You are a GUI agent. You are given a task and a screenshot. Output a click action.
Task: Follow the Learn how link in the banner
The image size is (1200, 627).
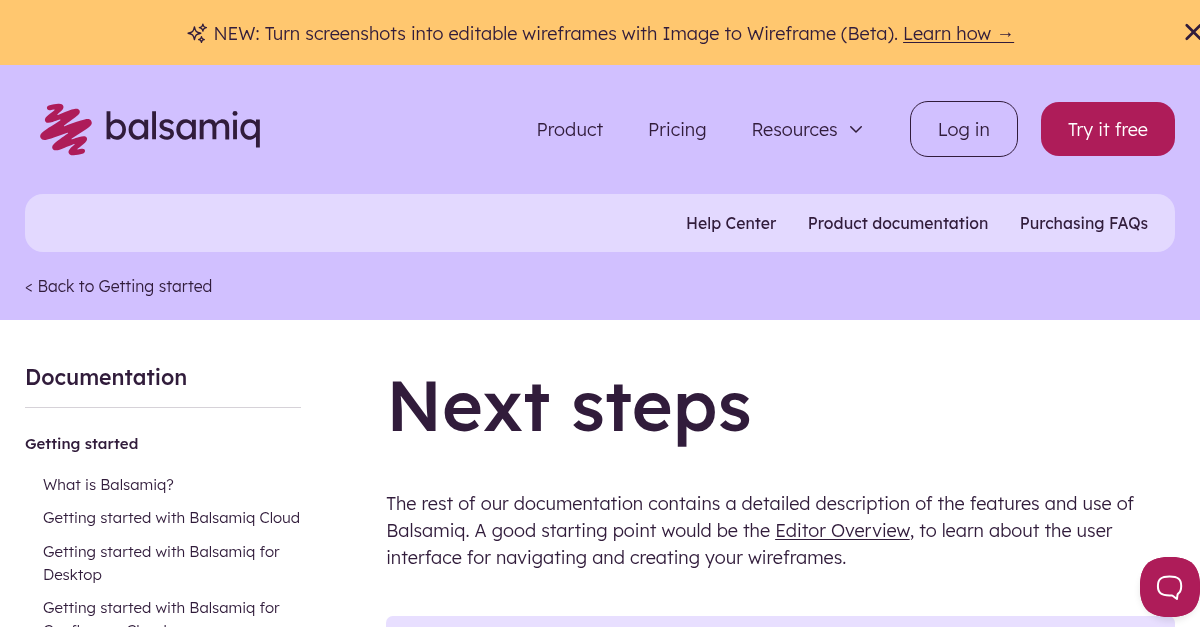(x=957, y=33)
